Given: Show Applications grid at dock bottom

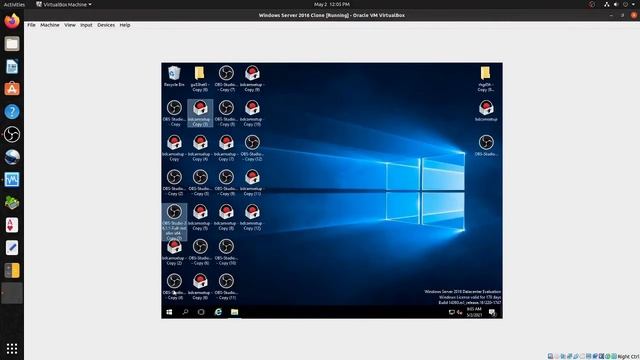Looking at the screenshot, I should tap(12, 349).
